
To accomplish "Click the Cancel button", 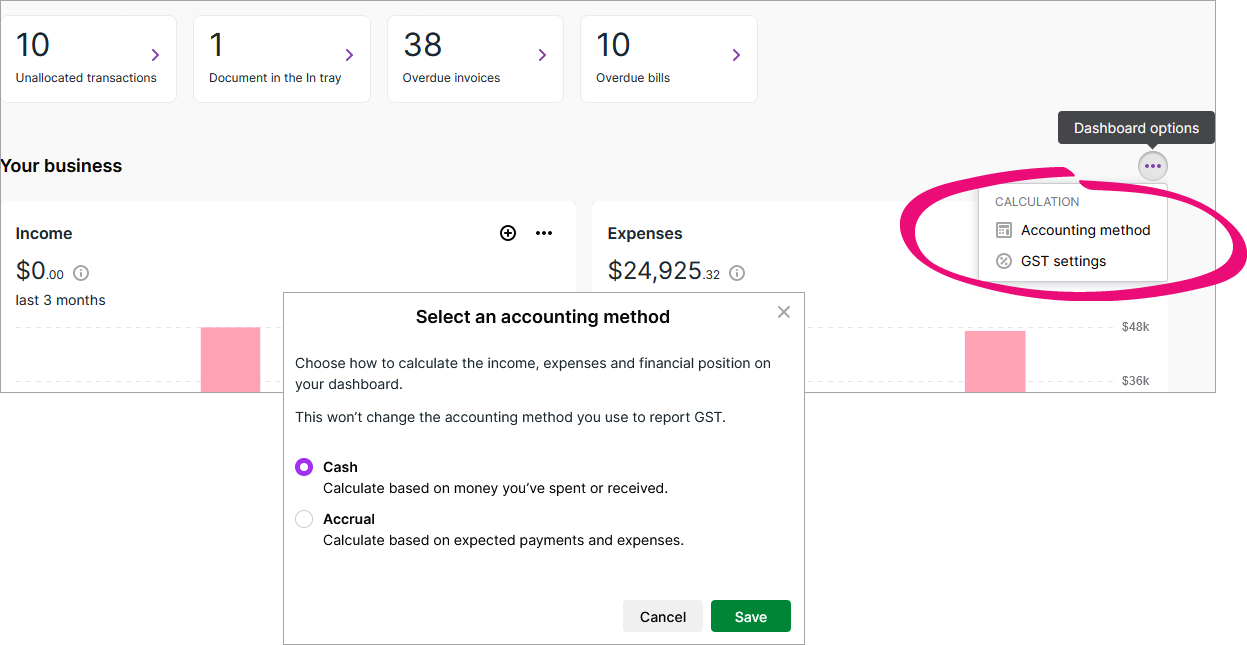I will point(662,617).
